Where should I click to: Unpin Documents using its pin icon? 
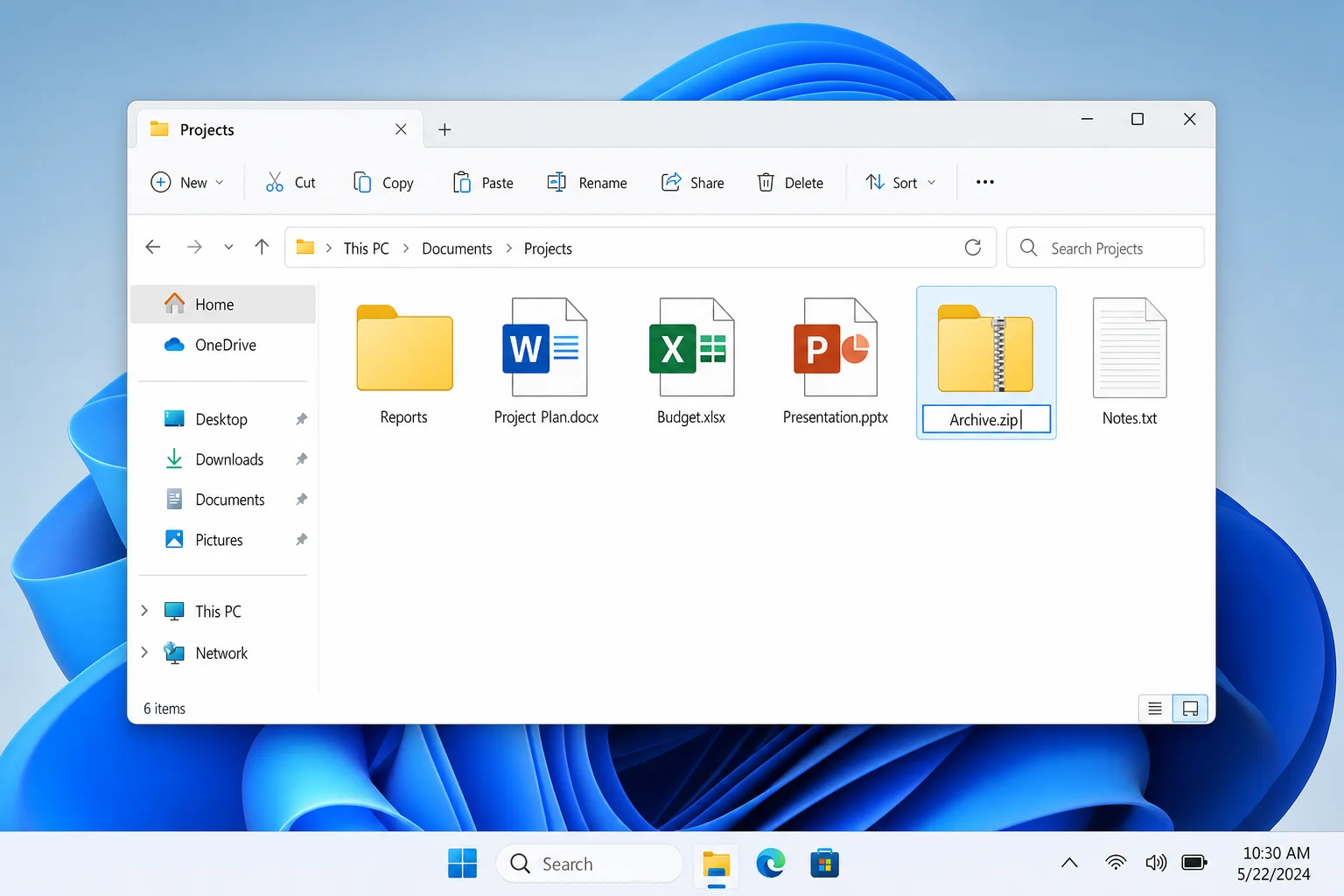[301, 500]
